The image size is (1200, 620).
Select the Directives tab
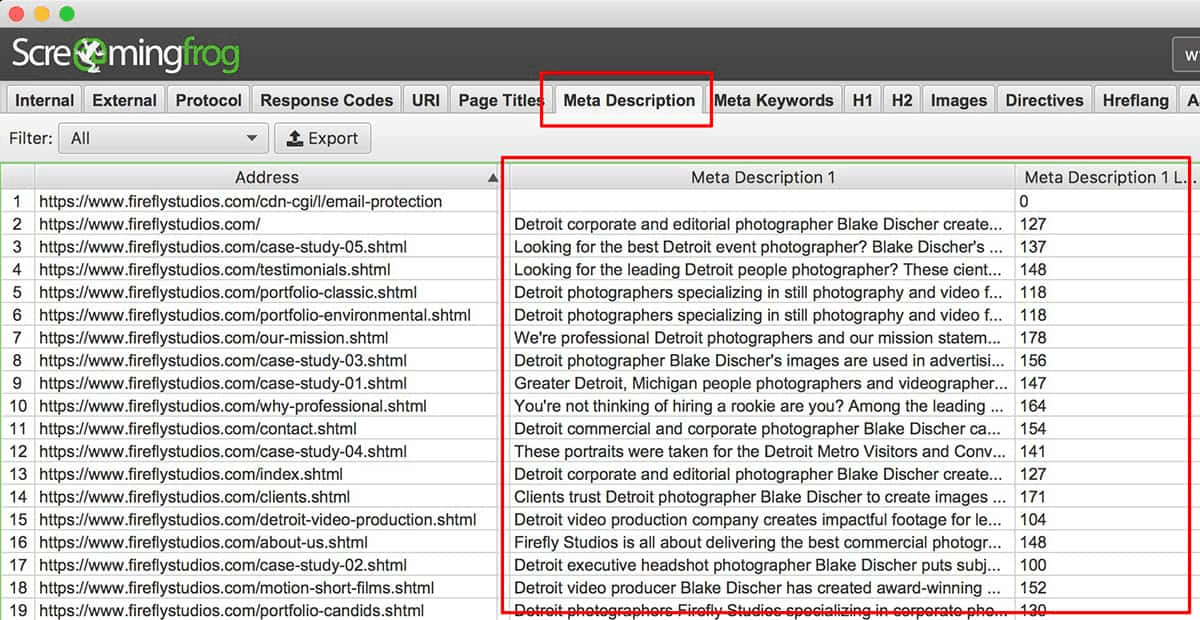(x=1044, y=100)
